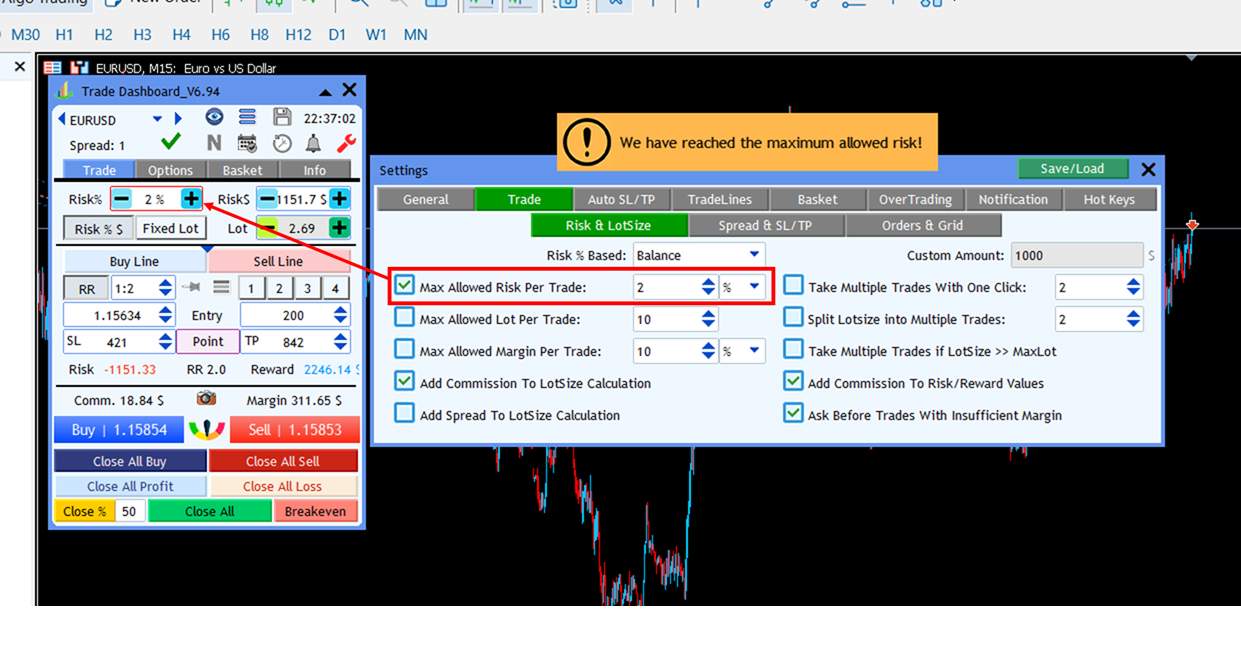
Task: Increase Lot with the green plus button
Action: [x=339, y=228]
